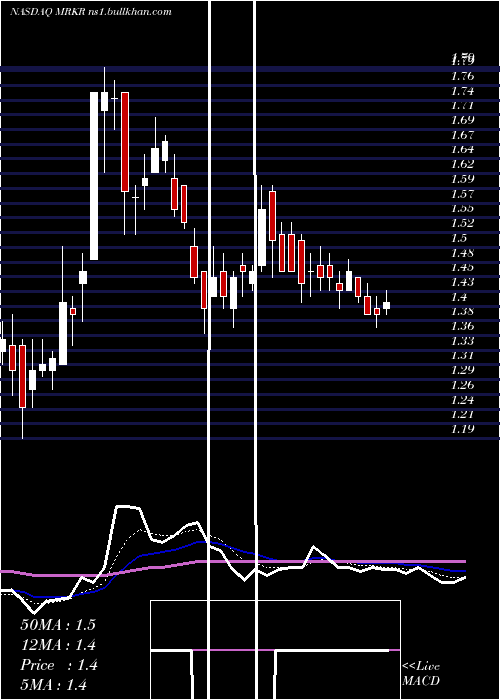
Task: Click the 1.76 price axis label
Action: click(462, 76)
